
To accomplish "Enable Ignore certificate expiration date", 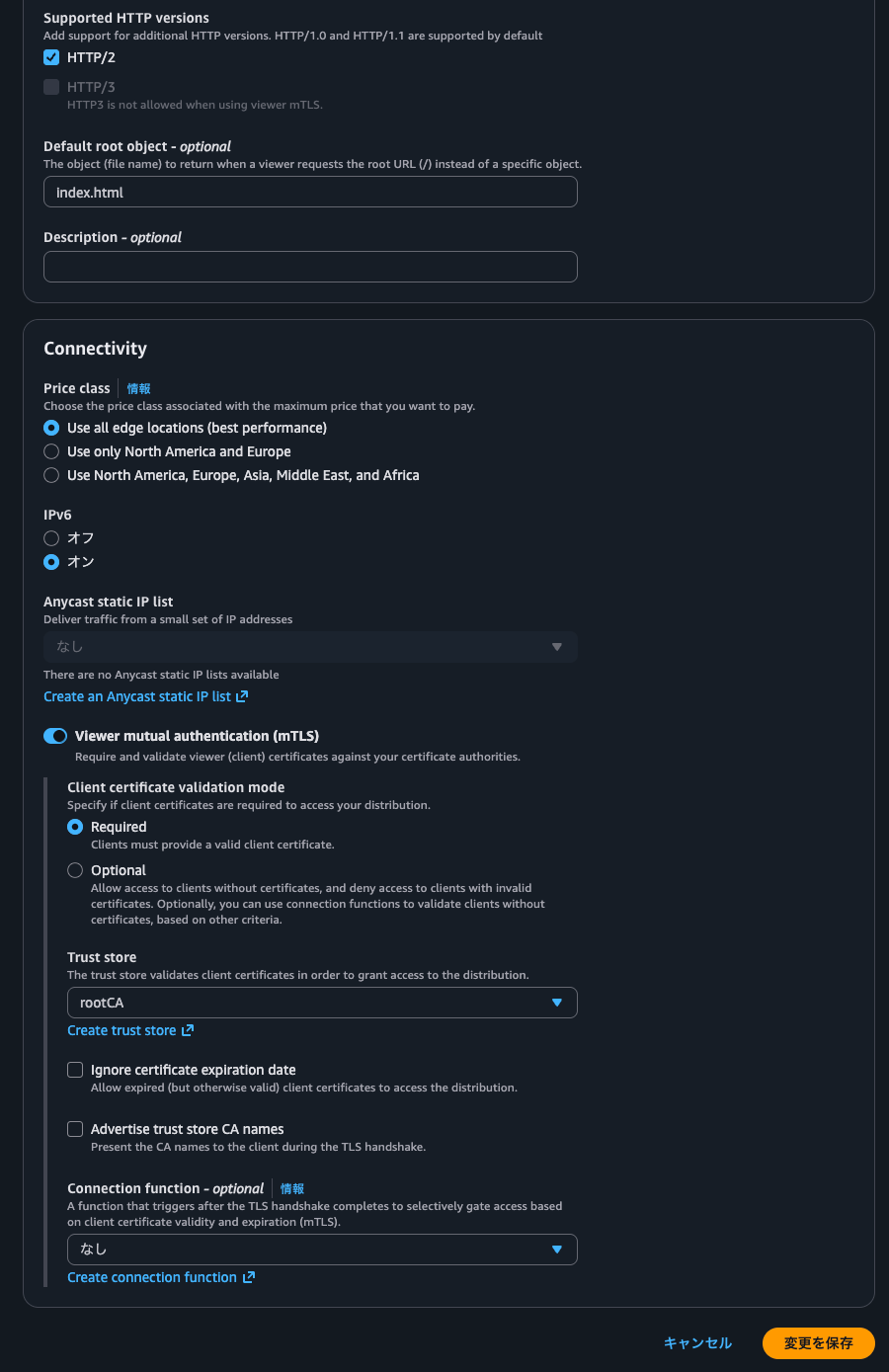I will [75, 1070].
